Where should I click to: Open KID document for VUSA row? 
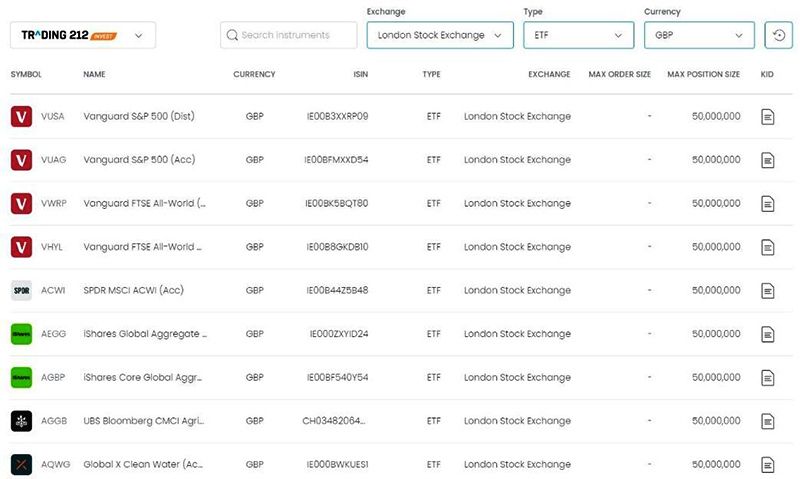(x=767, y=117)
